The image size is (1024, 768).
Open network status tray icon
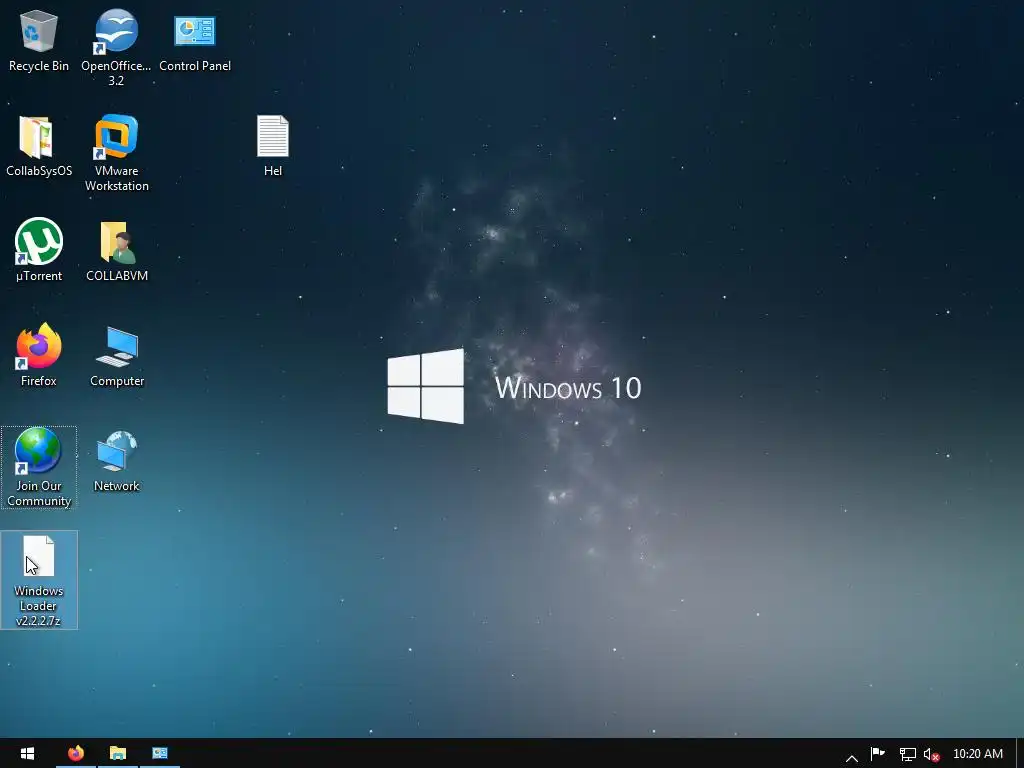click(907, 754)
